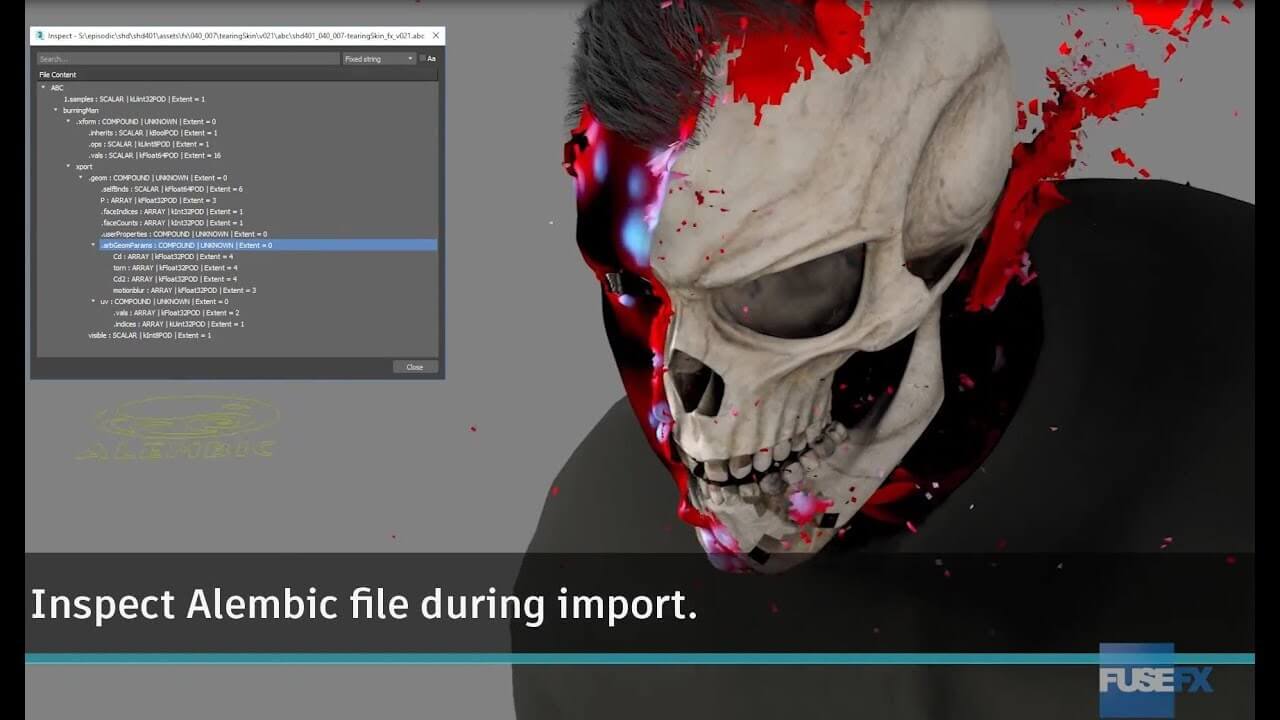The width and height of the screenshot is (1280, 720).
Task: Collapse the .arbGeomParams node
Action: (94, 245)
